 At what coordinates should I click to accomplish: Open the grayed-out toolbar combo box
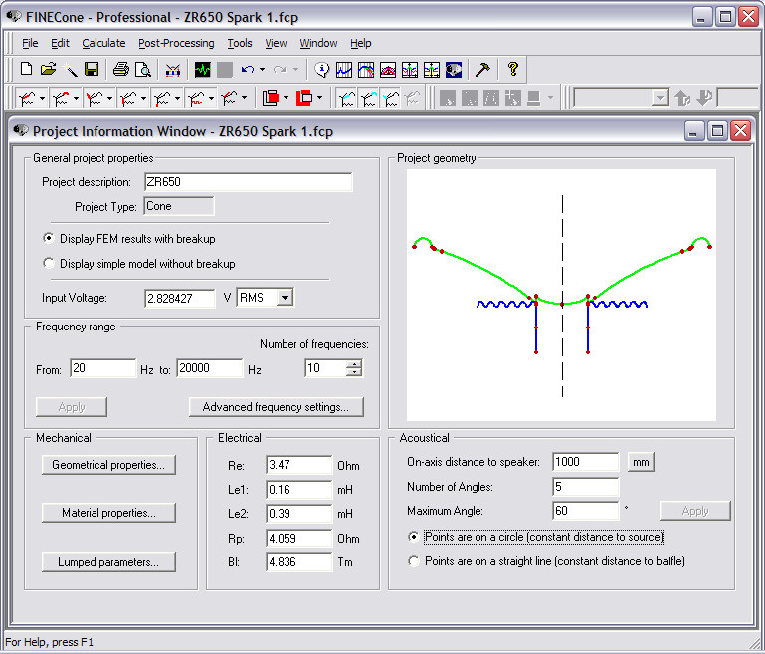[x=621, y=98]
